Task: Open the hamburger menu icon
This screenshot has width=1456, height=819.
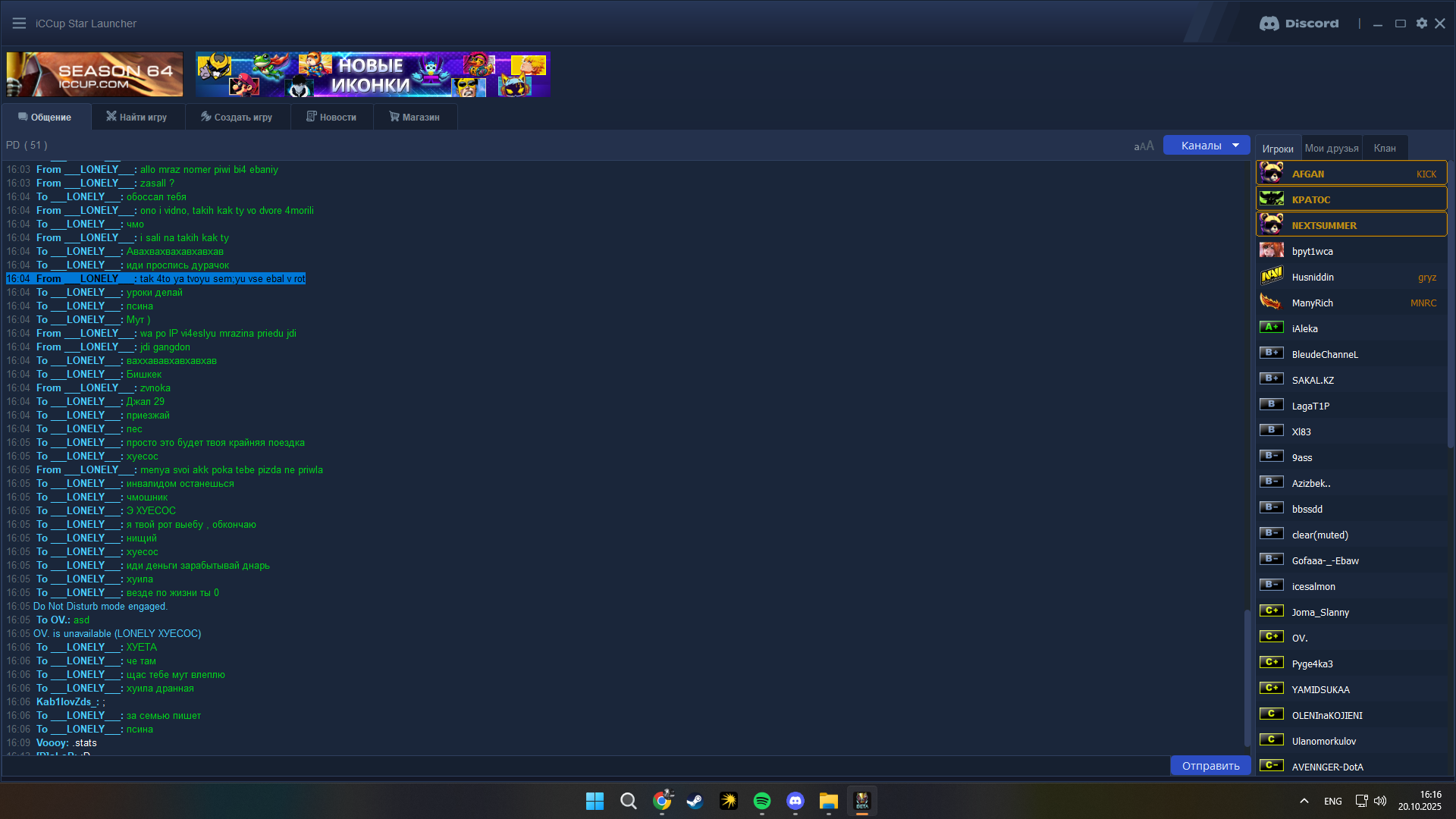Action: click(19, 24)
